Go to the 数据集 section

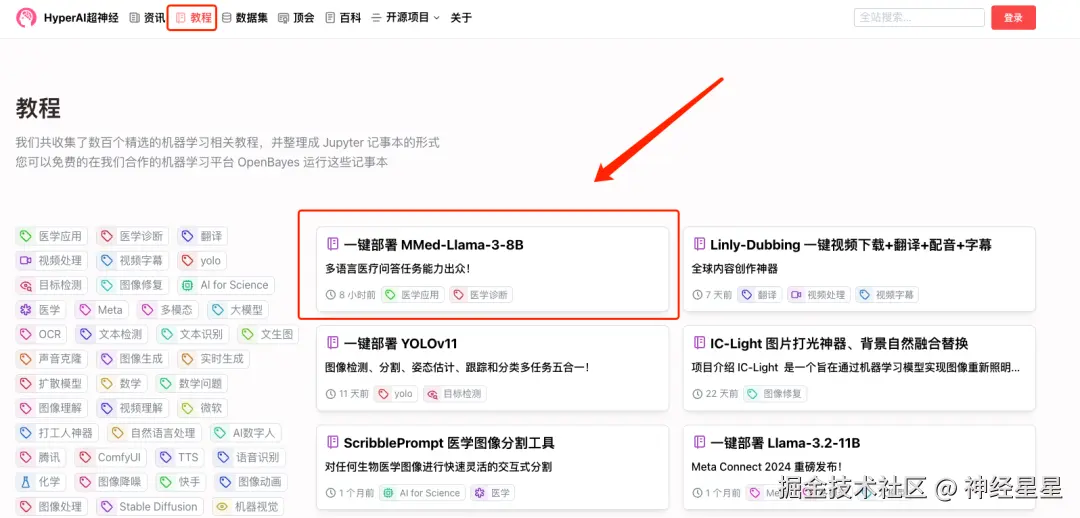tap(245, 18)
